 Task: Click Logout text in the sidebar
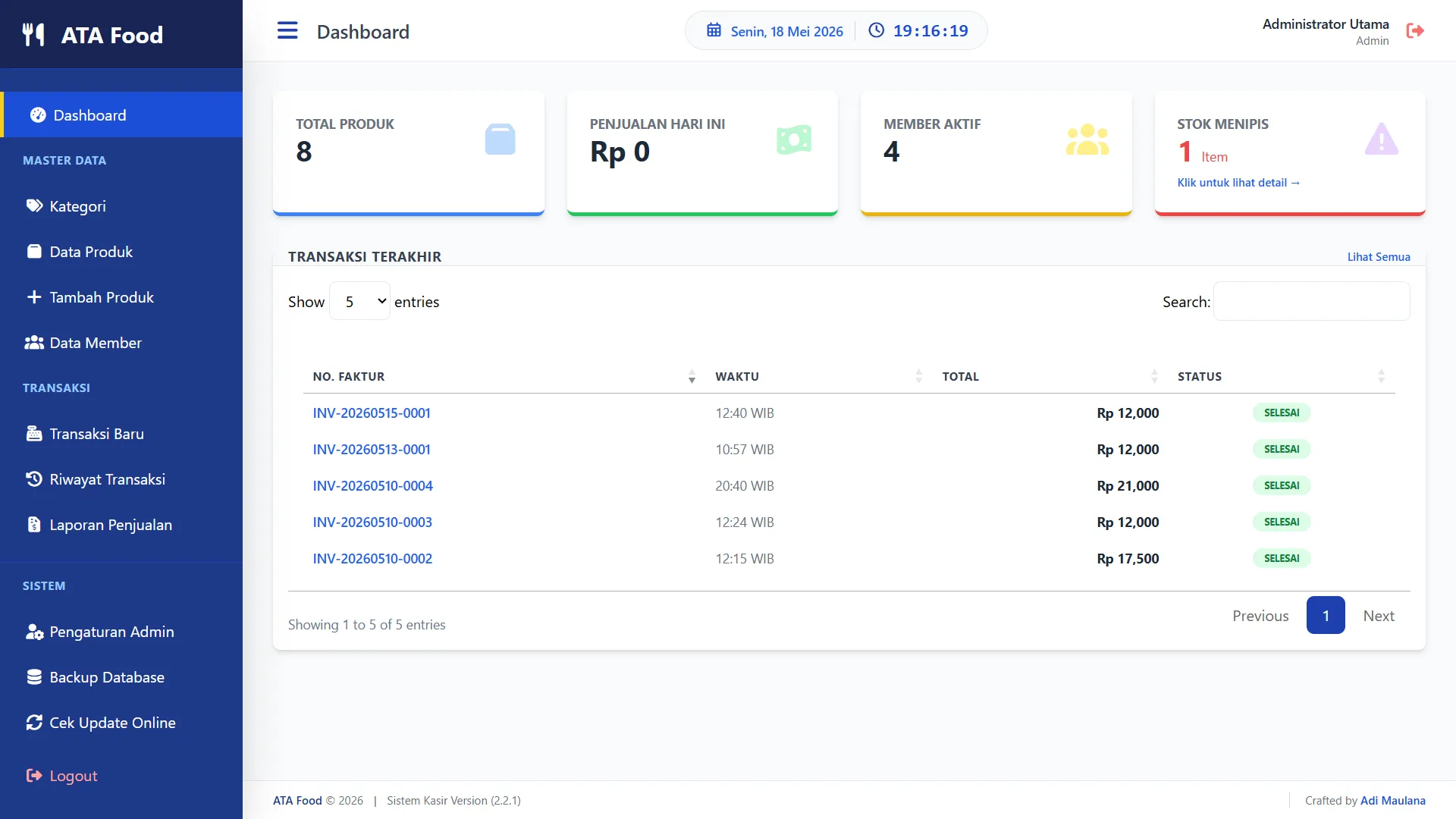(74, 776)
